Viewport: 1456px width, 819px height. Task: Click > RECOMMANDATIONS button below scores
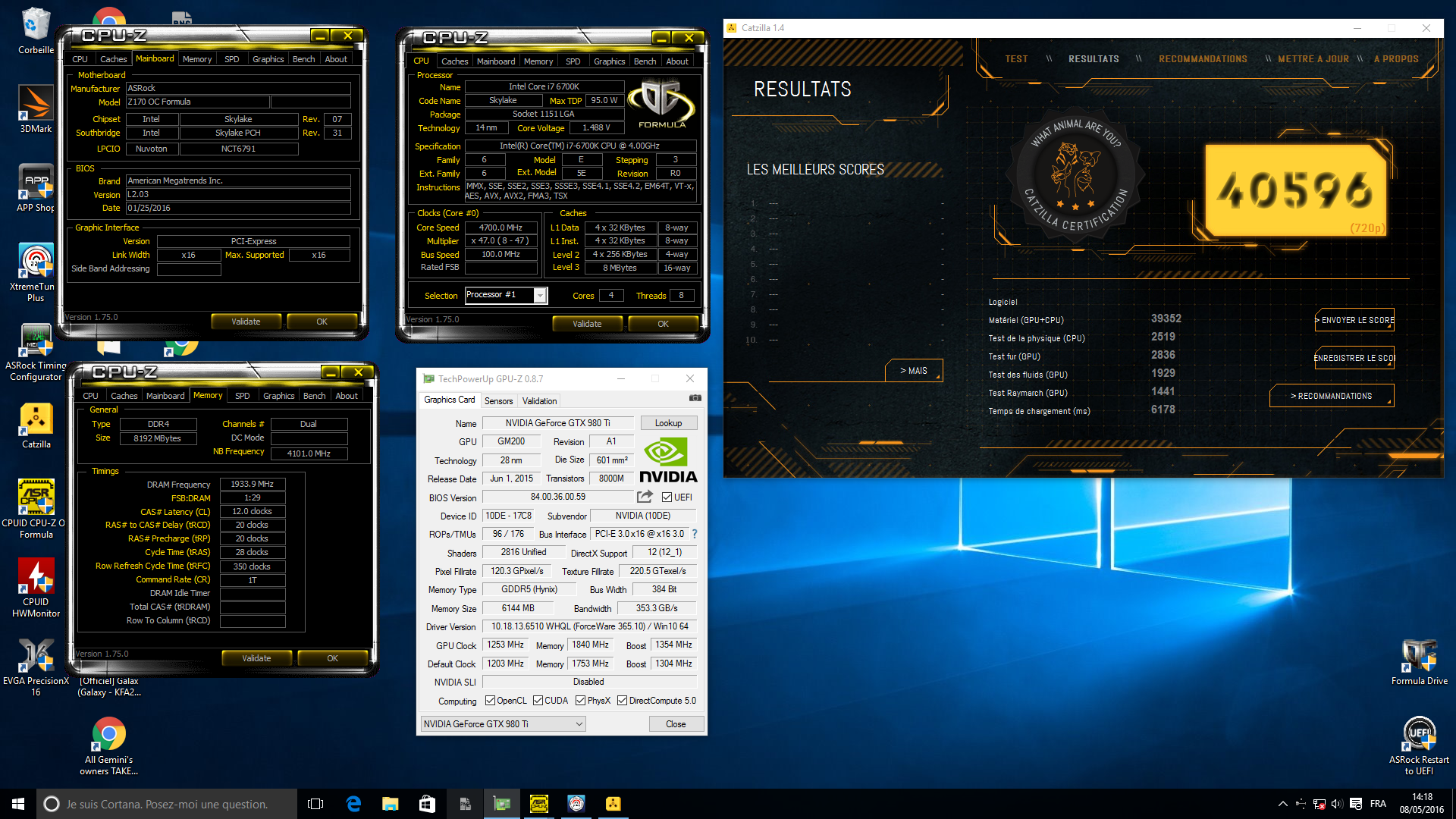pyautogui.click(x=1332, y=396)
